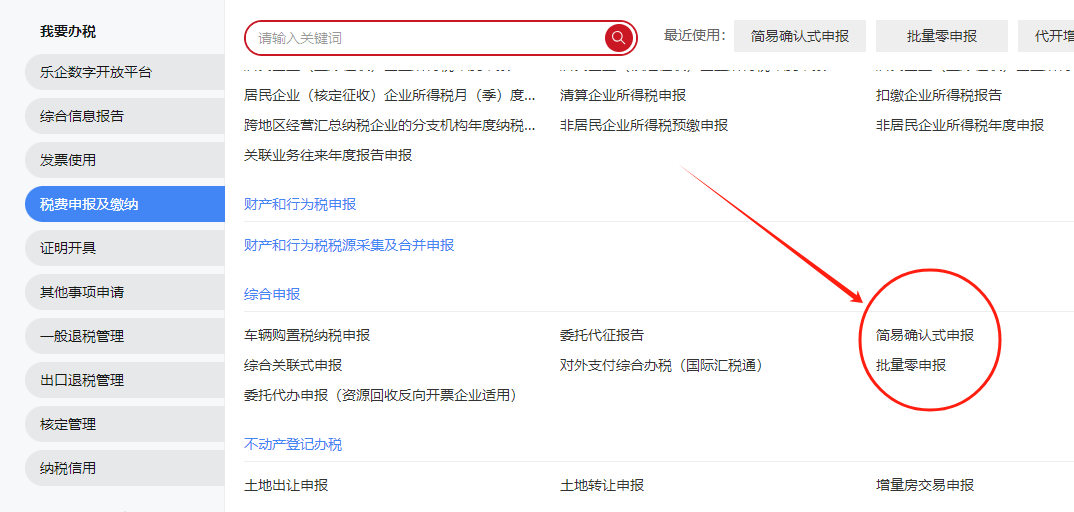This screenshot has width=1074, height=512.
Task: Select 乐企数字开放平台 in sidebar
Action: click(96, 72)
